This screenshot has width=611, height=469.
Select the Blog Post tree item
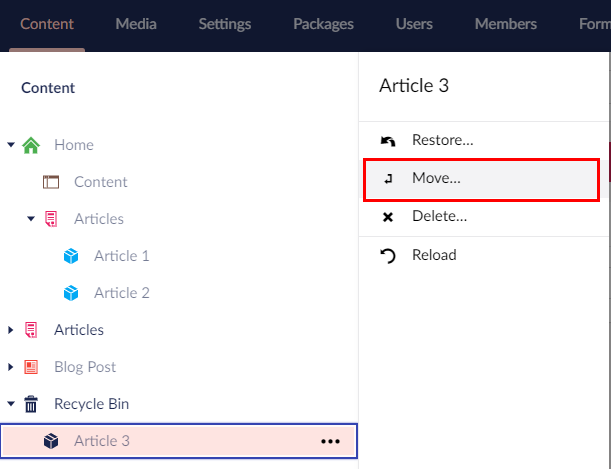point(85,367)
